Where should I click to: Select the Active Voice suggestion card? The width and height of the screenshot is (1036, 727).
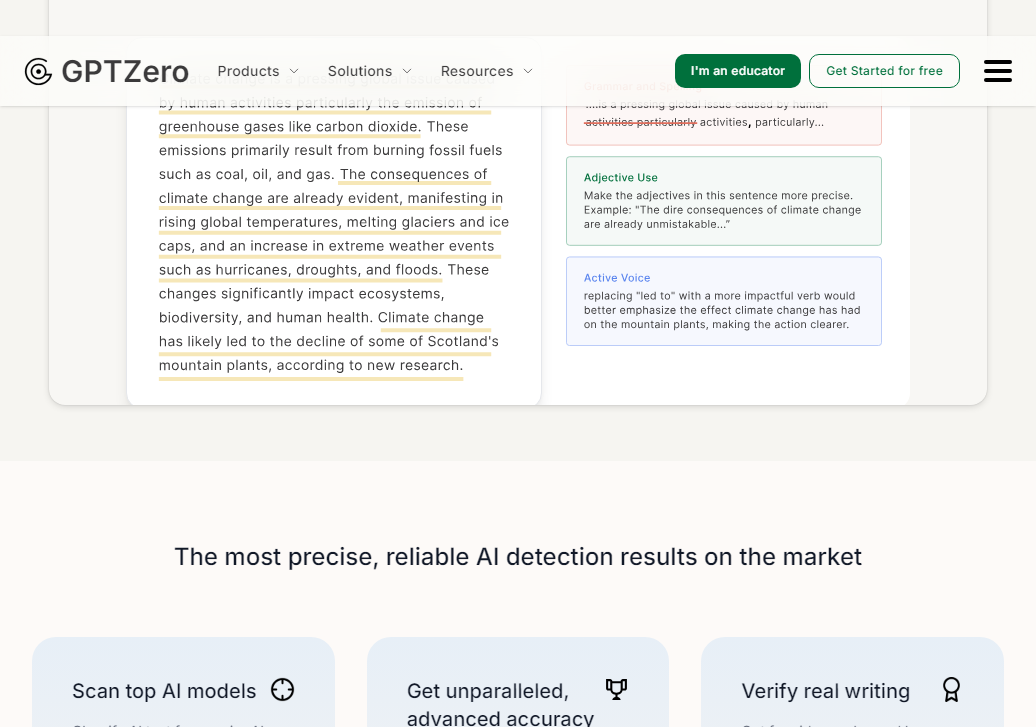tap(723, 301)
